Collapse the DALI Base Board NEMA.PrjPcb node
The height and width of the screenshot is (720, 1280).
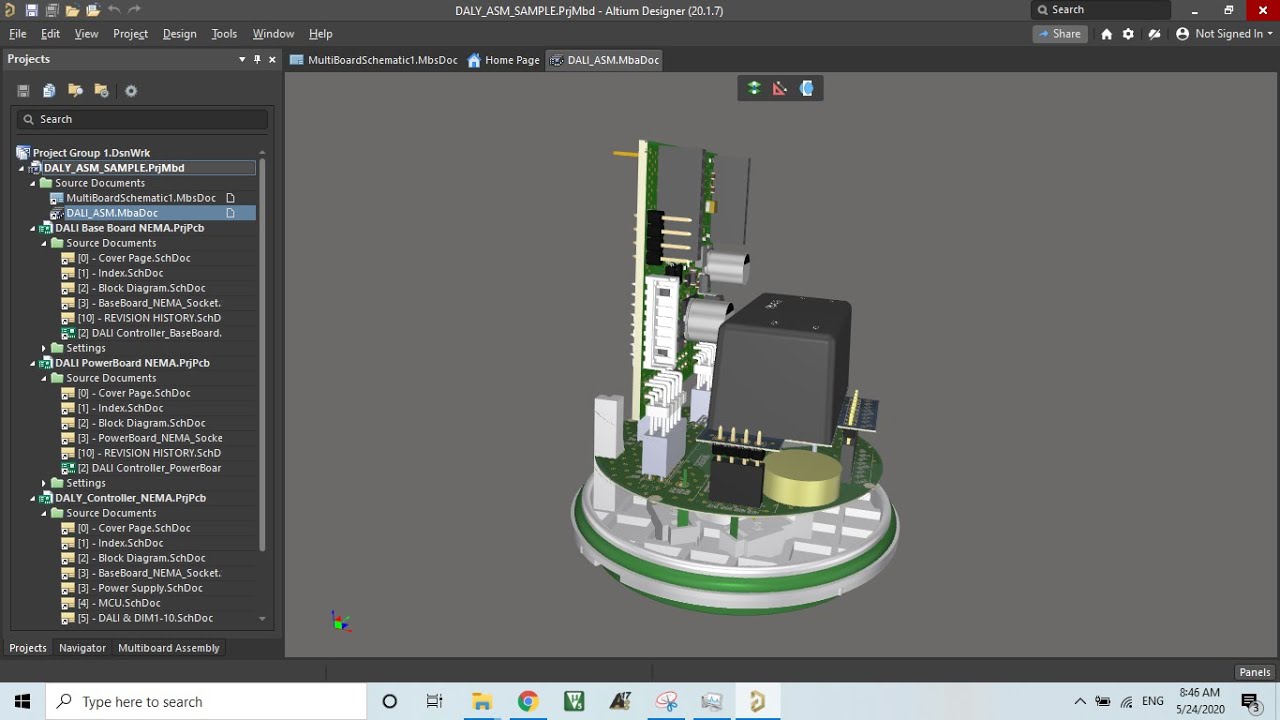[32, 228]
